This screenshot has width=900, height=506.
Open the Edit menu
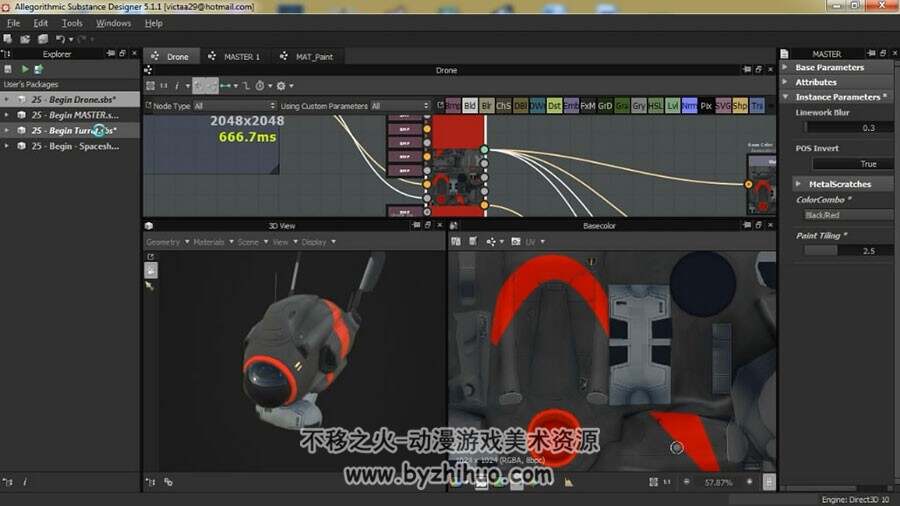40,23
